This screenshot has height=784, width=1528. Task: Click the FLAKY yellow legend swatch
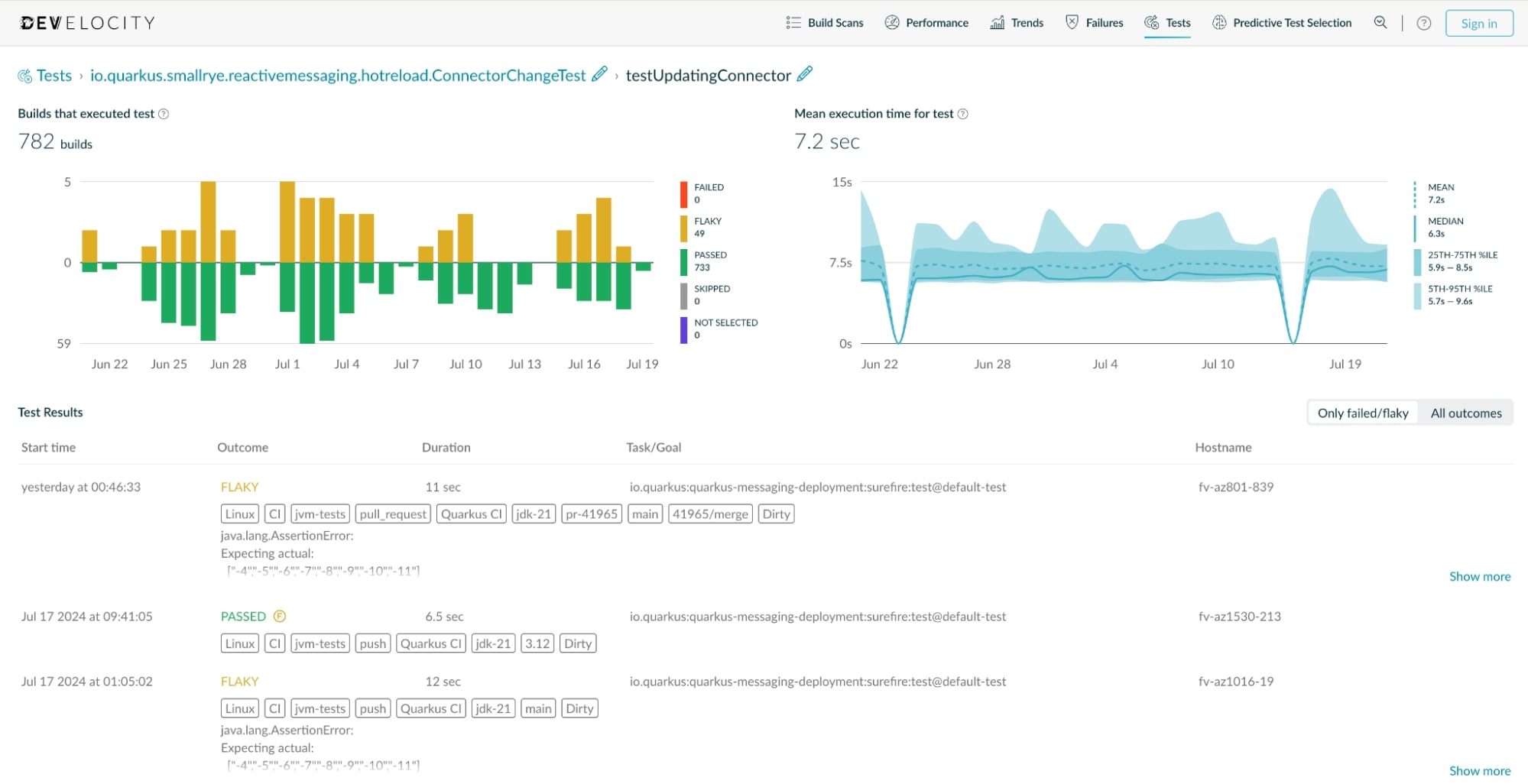pyautogui.click(x=683, y=228)
